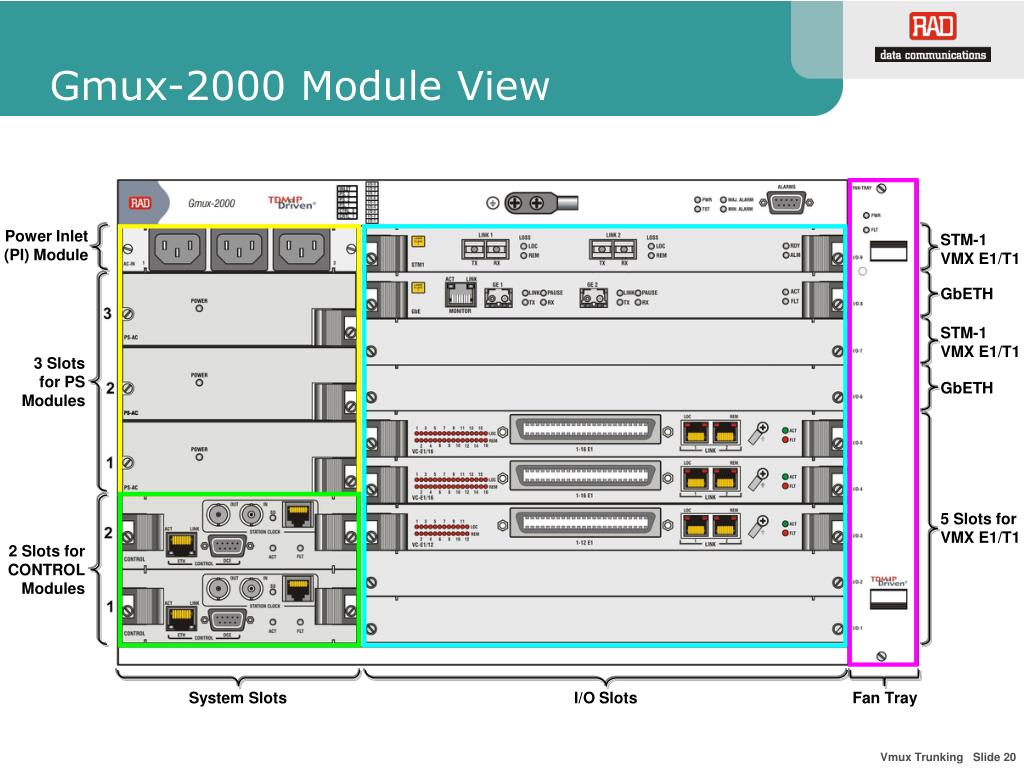The height and width of the screenshot is (768, 1024).
Task: Click the PWR LED on the fan tray
Action: pos(866,216)
